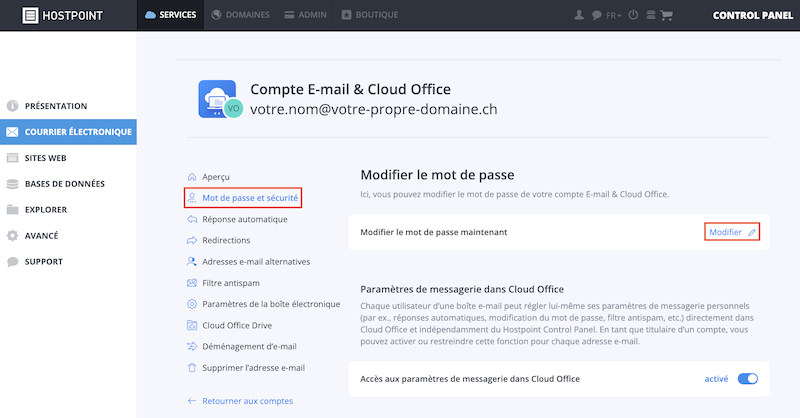
Task: Click the Explorer folder icon in sidebar
Action: pos(12,209)
